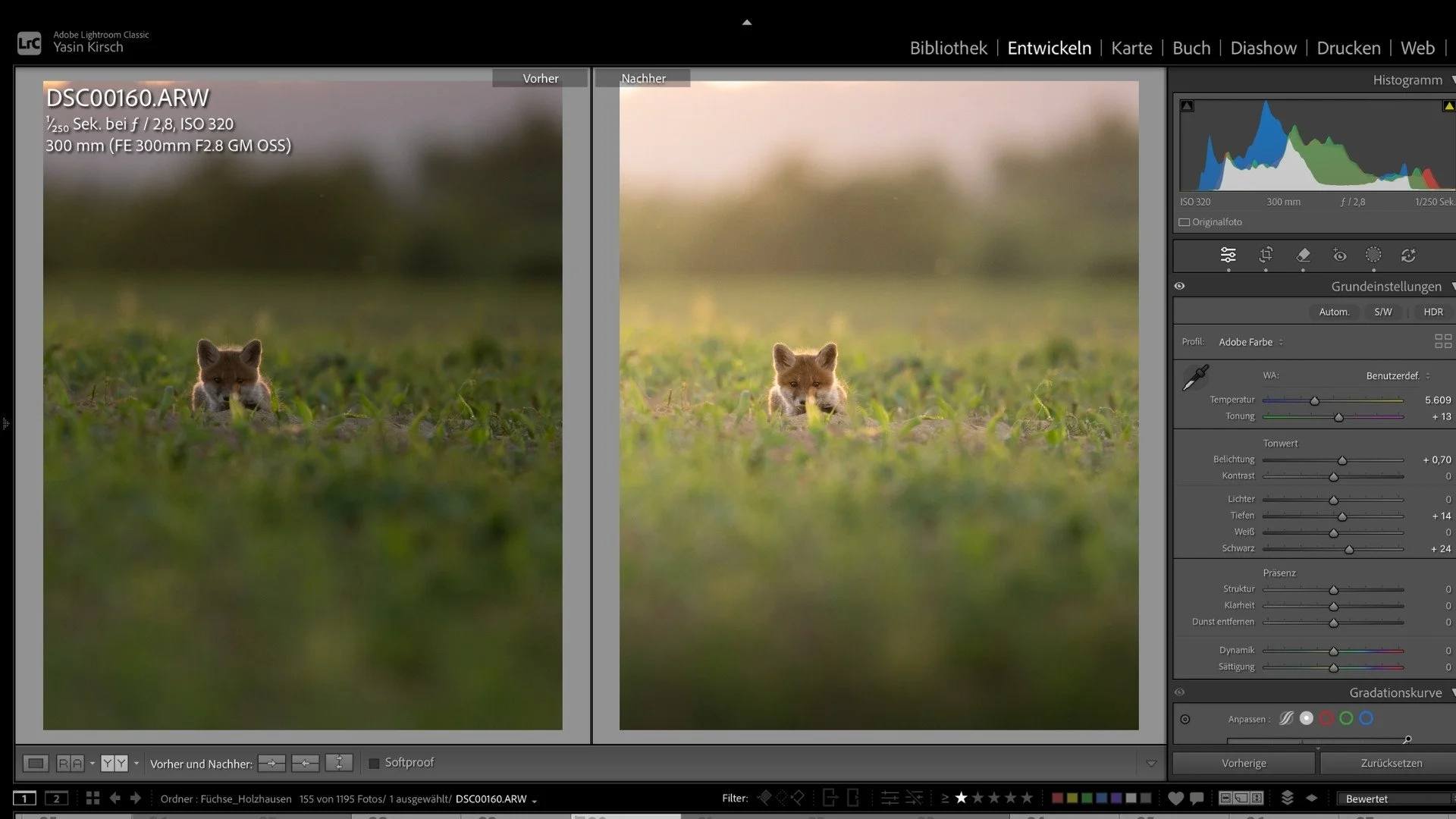Click the white balance eyedropper tool

[x=1196, y=378]
